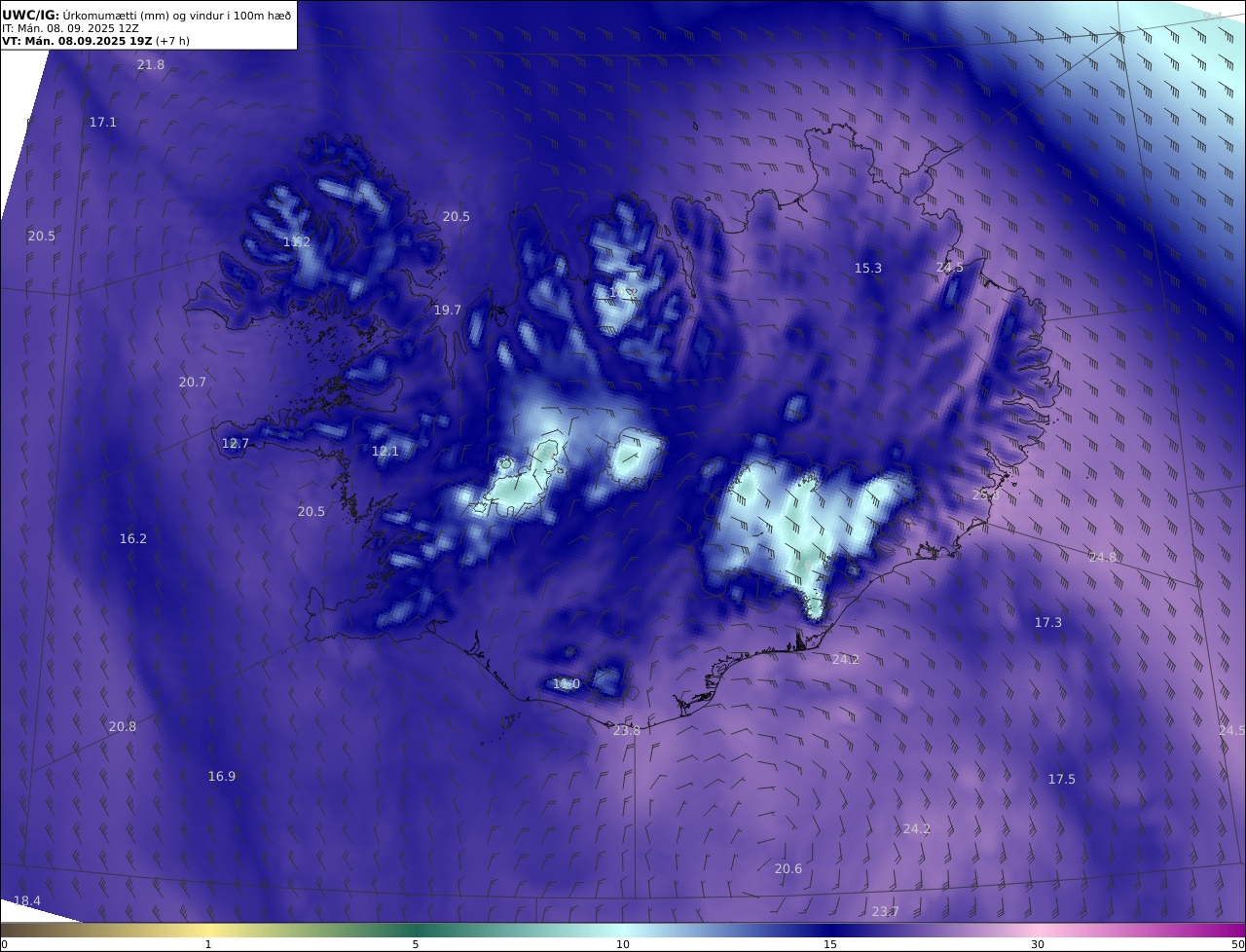The image size is (1246, 952).
Task: Click the map value 11.2
Action: point(297,241)
